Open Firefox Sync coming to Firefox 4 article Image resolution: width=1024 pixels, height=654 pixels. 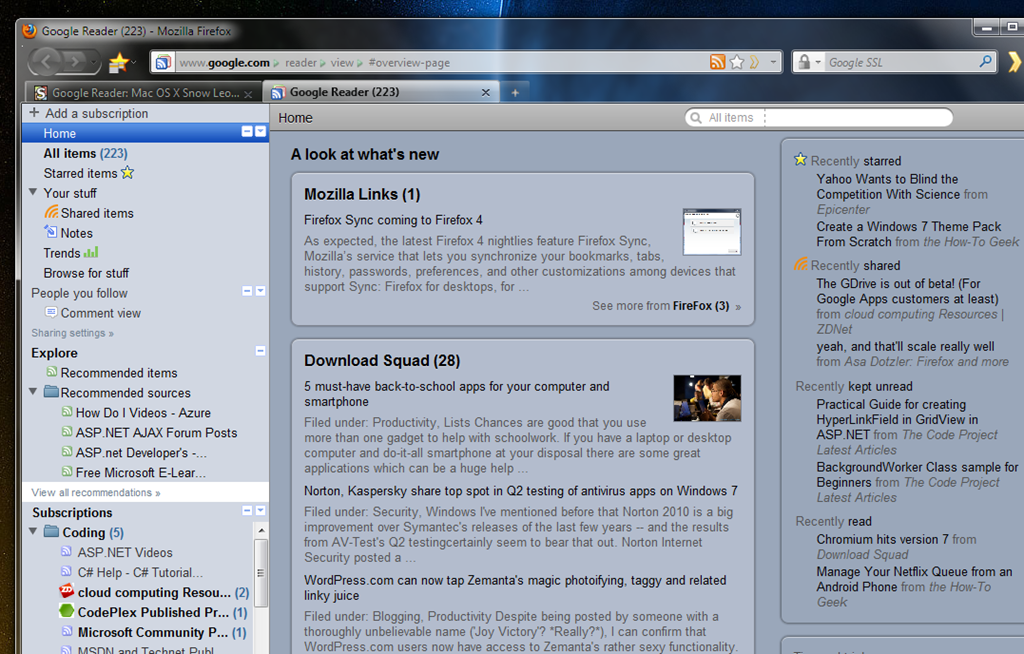[x=393, y=220]
